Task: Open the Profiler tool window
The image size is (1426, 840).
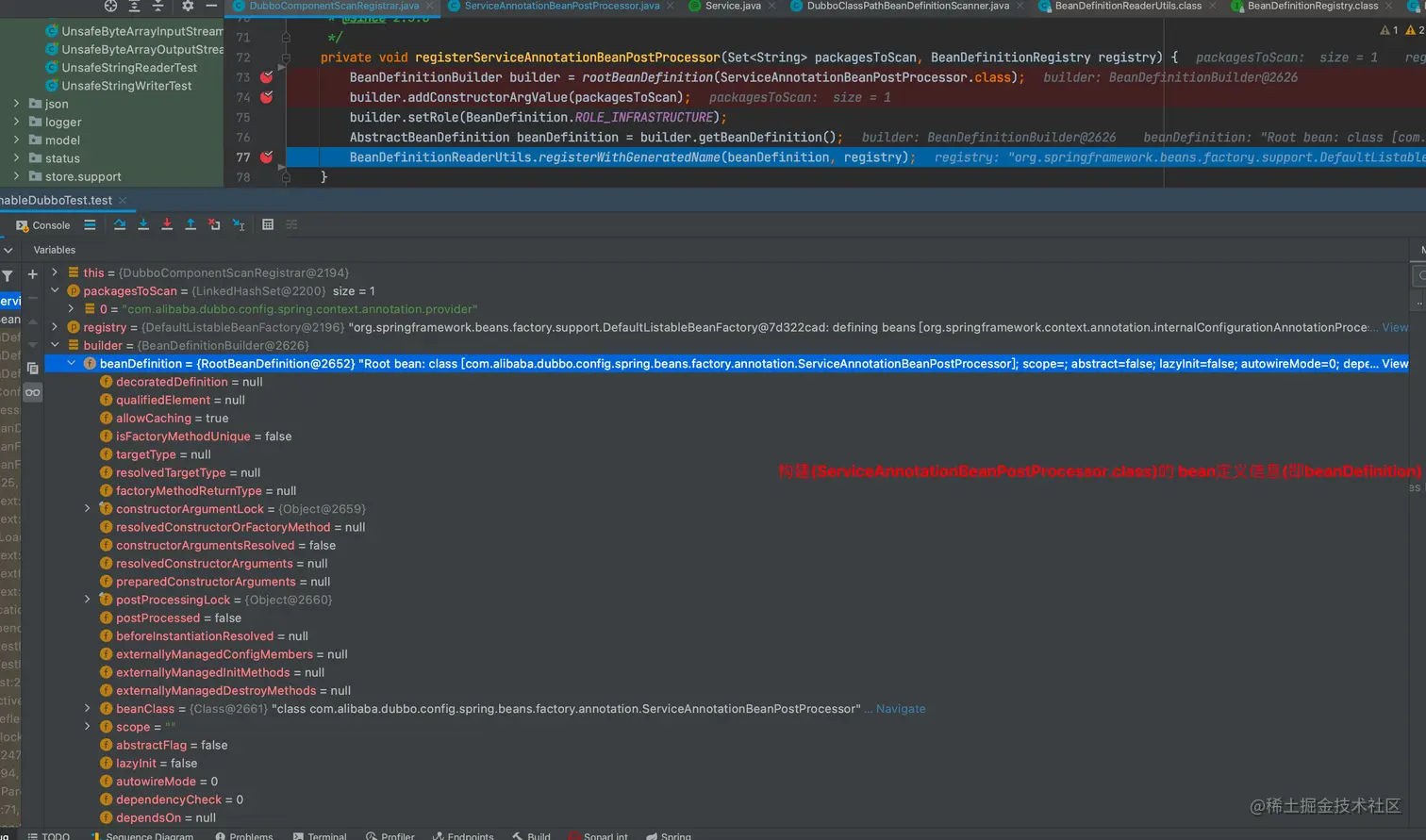Action: (x=390, y=835)
